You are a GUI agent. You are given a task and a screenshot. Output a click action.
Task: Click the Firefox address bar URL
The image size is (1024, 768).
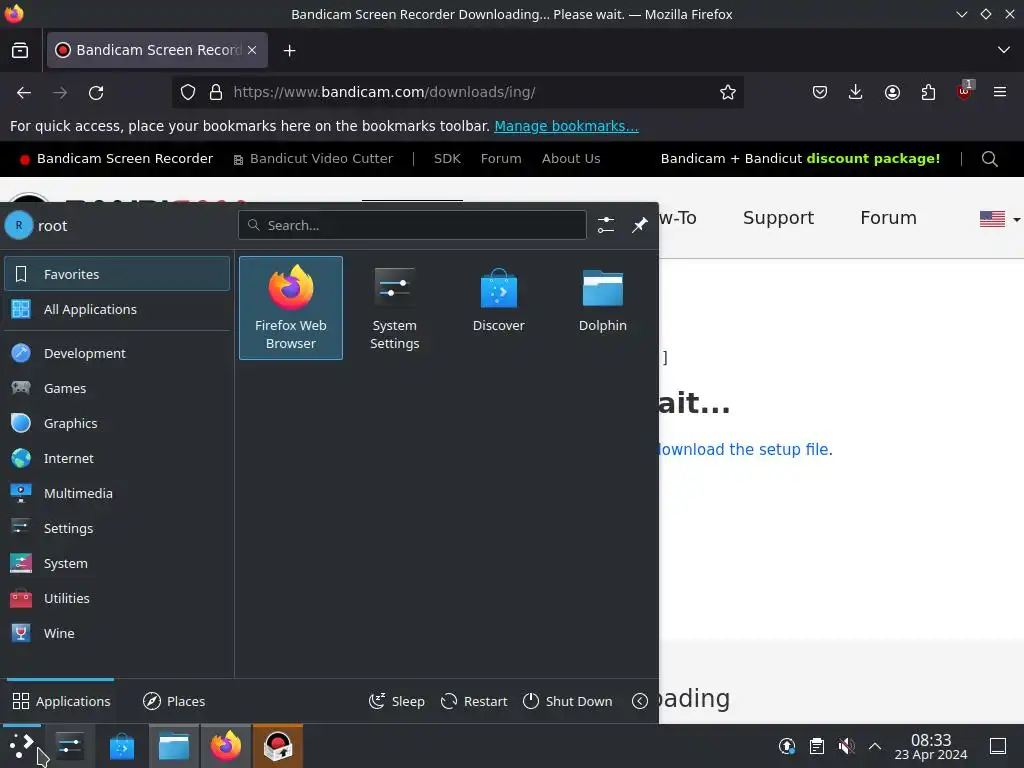(384, 92)
